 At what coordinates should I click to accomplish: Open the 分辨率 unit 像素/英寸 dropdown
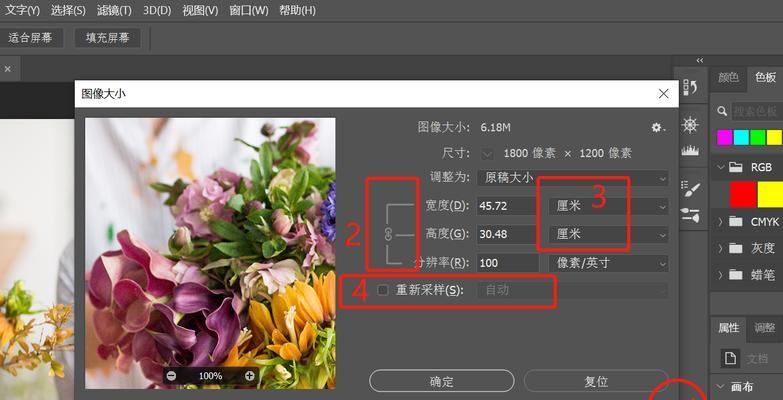(609, 263)
